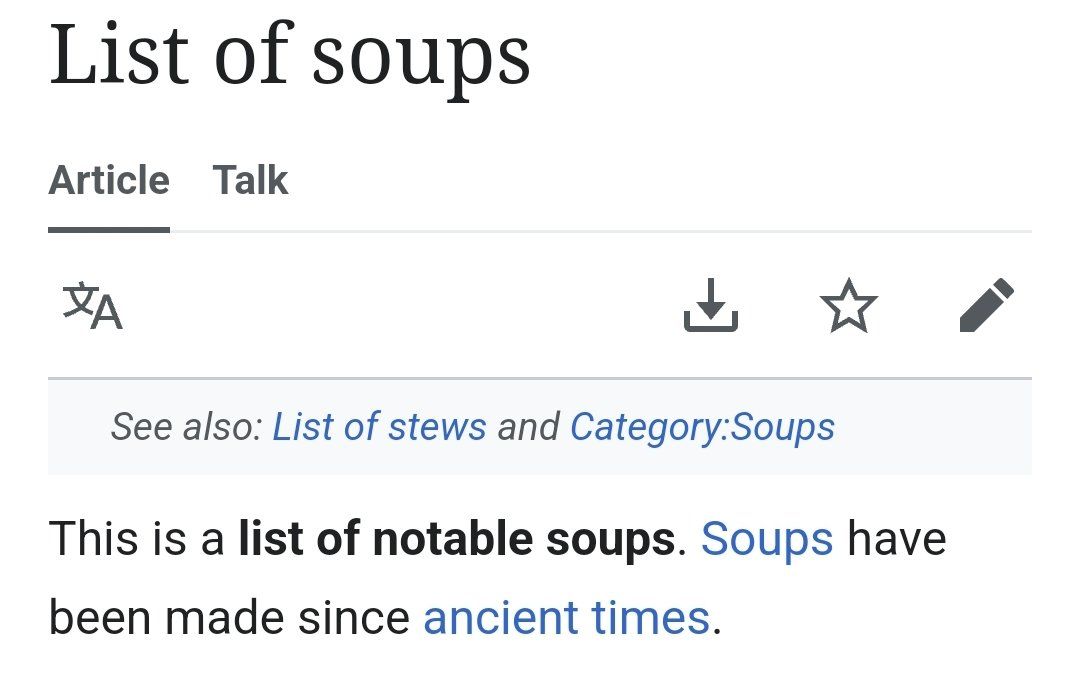Open the Soups article link
Viewport: 1080px width, 691px height.
767,540
